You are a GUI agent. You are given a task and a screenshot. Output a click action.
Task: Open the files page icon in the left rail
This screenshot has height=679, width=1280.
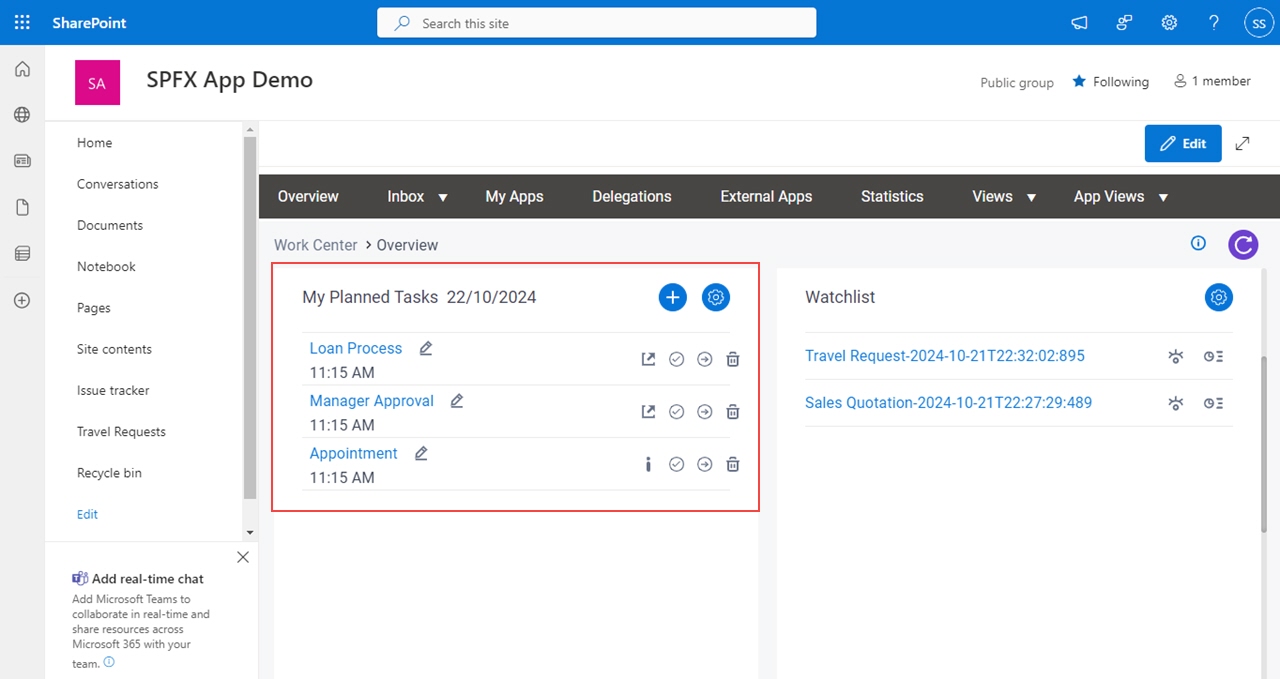[x=22, y=207]
